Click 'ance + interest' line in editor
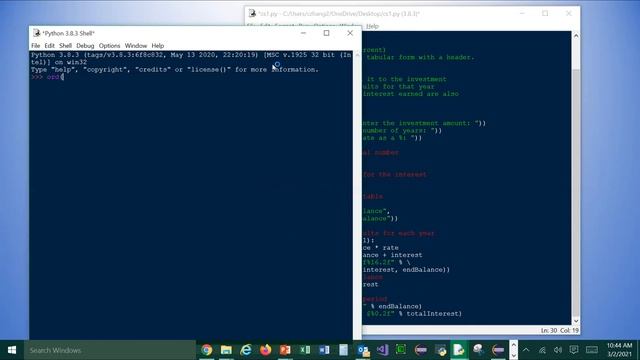This screenshot has height=360, width=640. point(392,255)
